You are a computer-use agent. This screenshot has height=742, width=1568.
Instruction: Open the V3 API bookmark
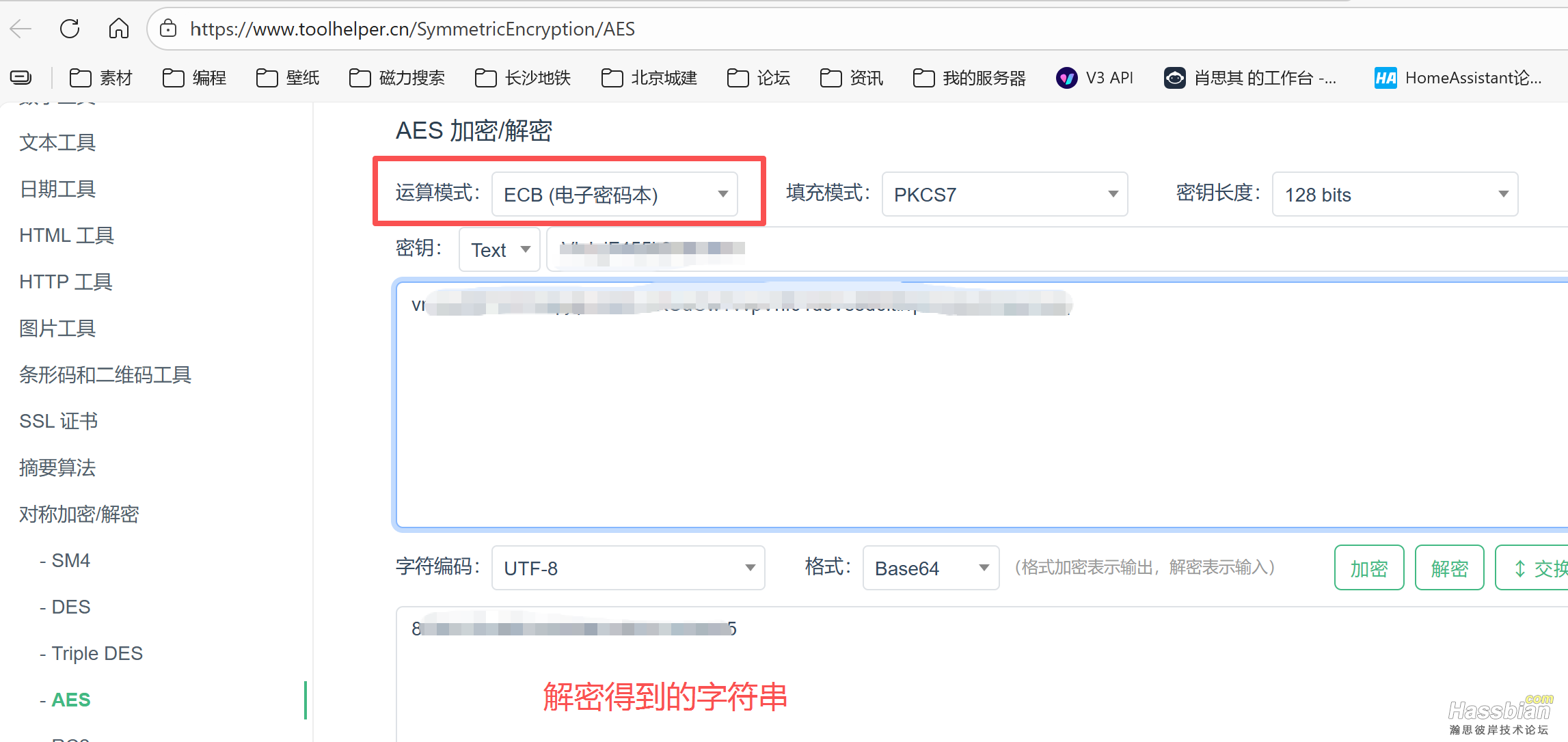[x=1094, y=77]
